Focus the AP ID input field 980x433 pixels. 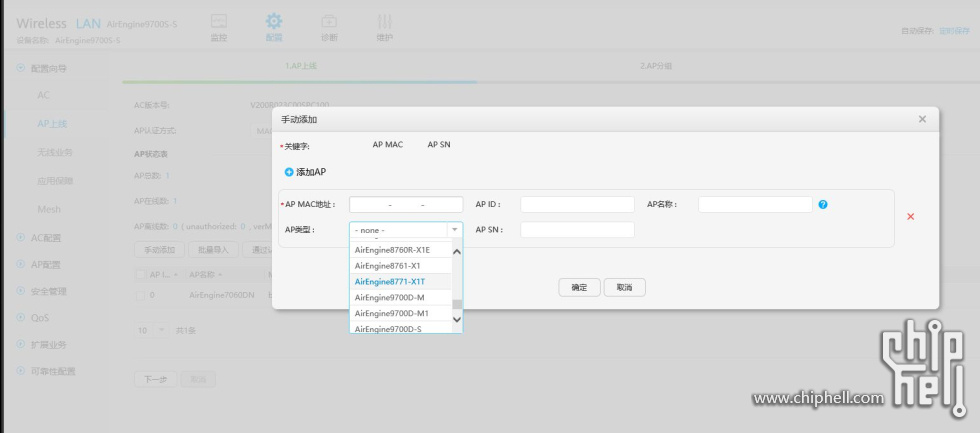tap(578, 204)
